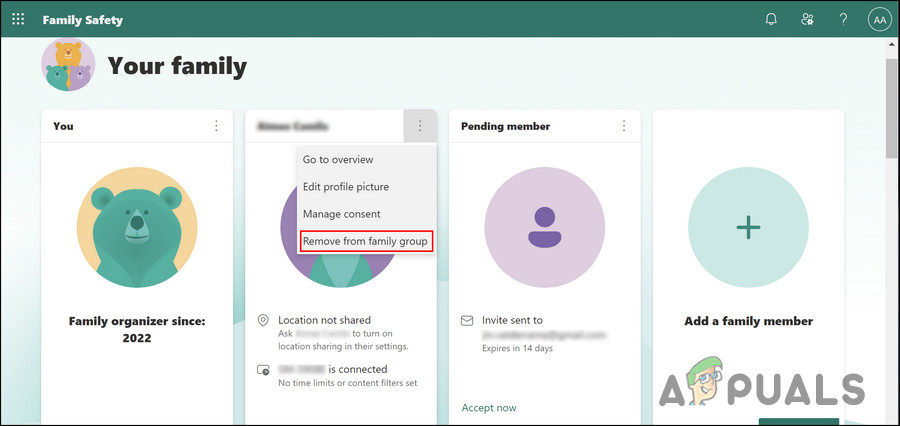The height and width of the screenshot is (426, 900).
Task: Click the invite envelope icon
Action: pos(467,320)
